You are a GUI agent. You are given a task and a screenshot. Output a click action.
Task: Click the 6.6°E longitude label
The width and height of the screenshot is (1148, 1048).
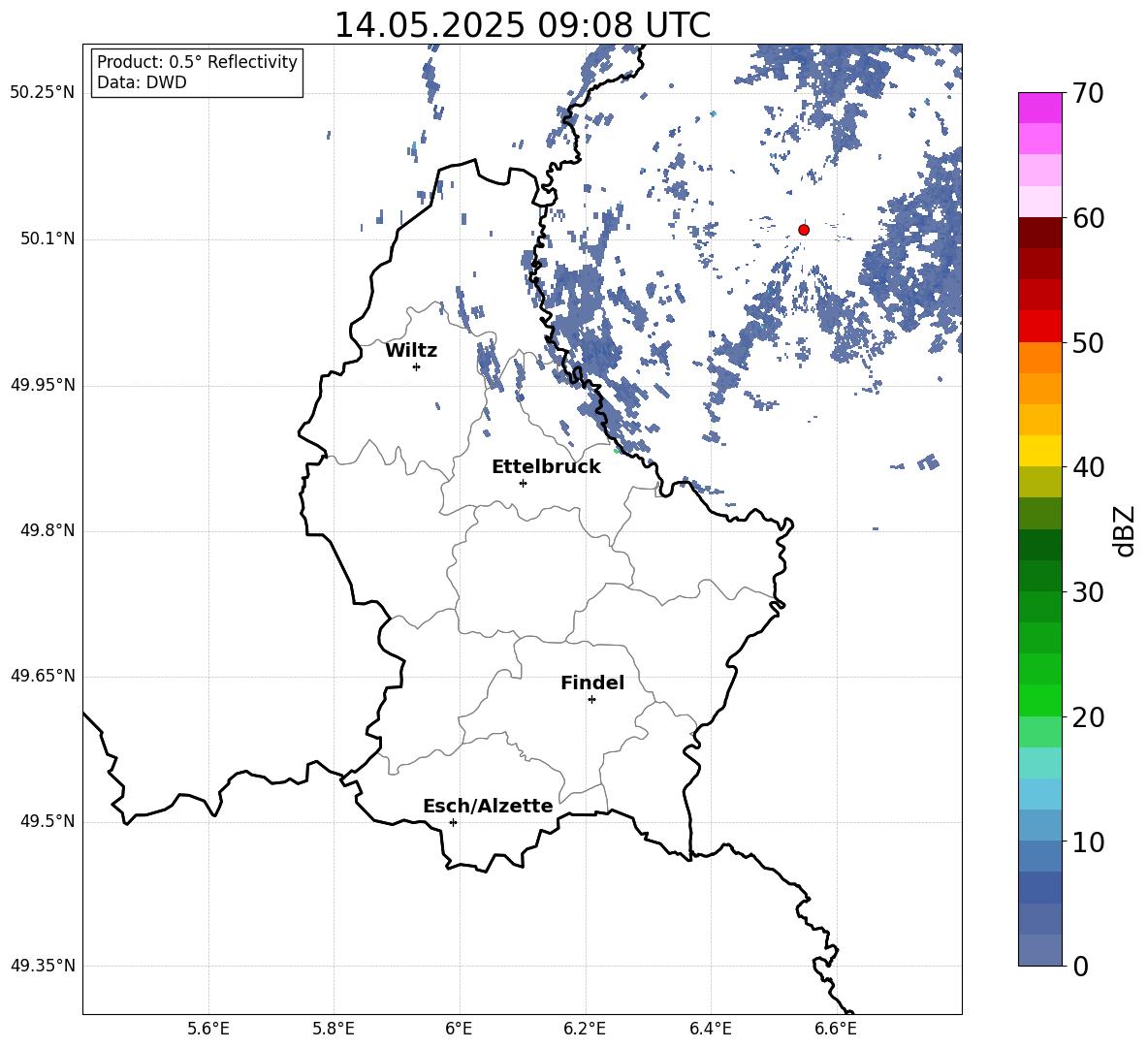coord(836,1029)
